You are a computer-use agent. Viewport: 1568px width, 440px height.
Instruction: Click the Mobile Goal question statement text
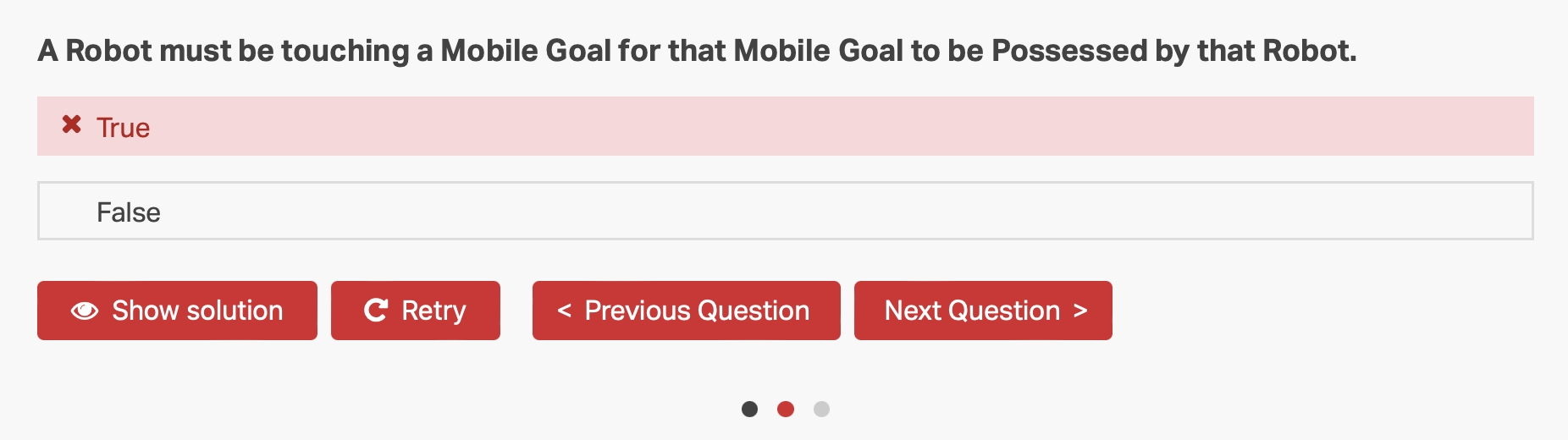coord(698,51)
